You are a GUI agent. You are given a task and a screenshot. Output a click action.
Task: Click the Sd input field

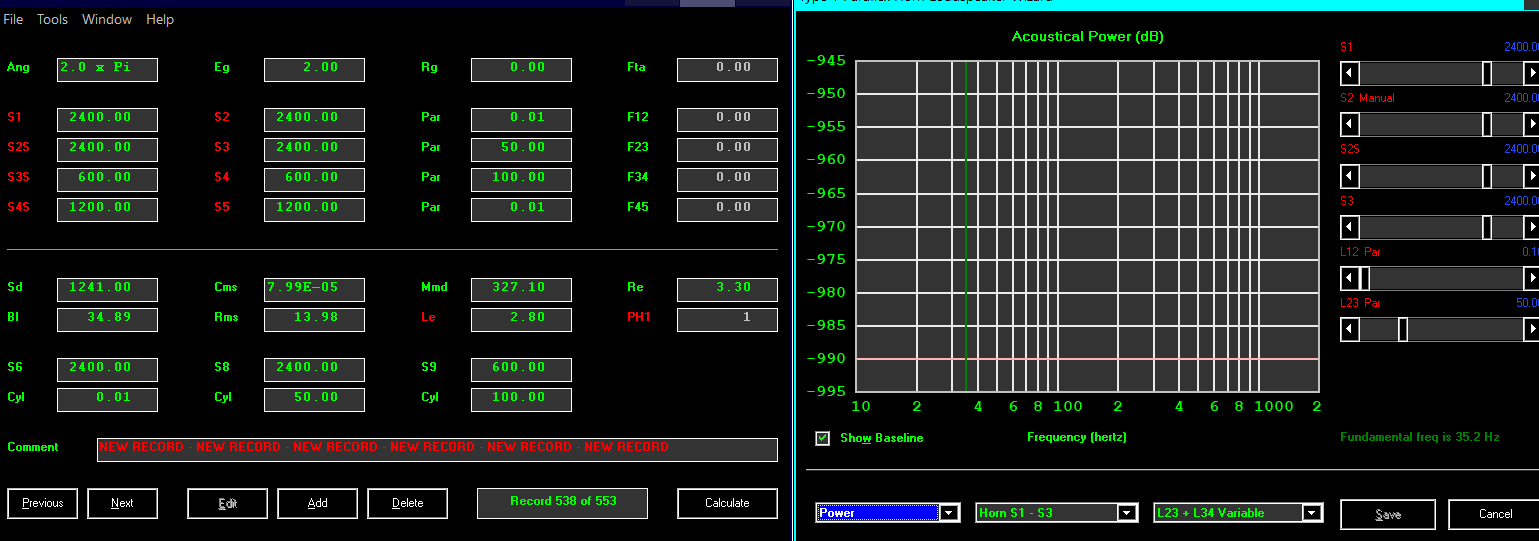pyautogui.click(x=107, y=289)
